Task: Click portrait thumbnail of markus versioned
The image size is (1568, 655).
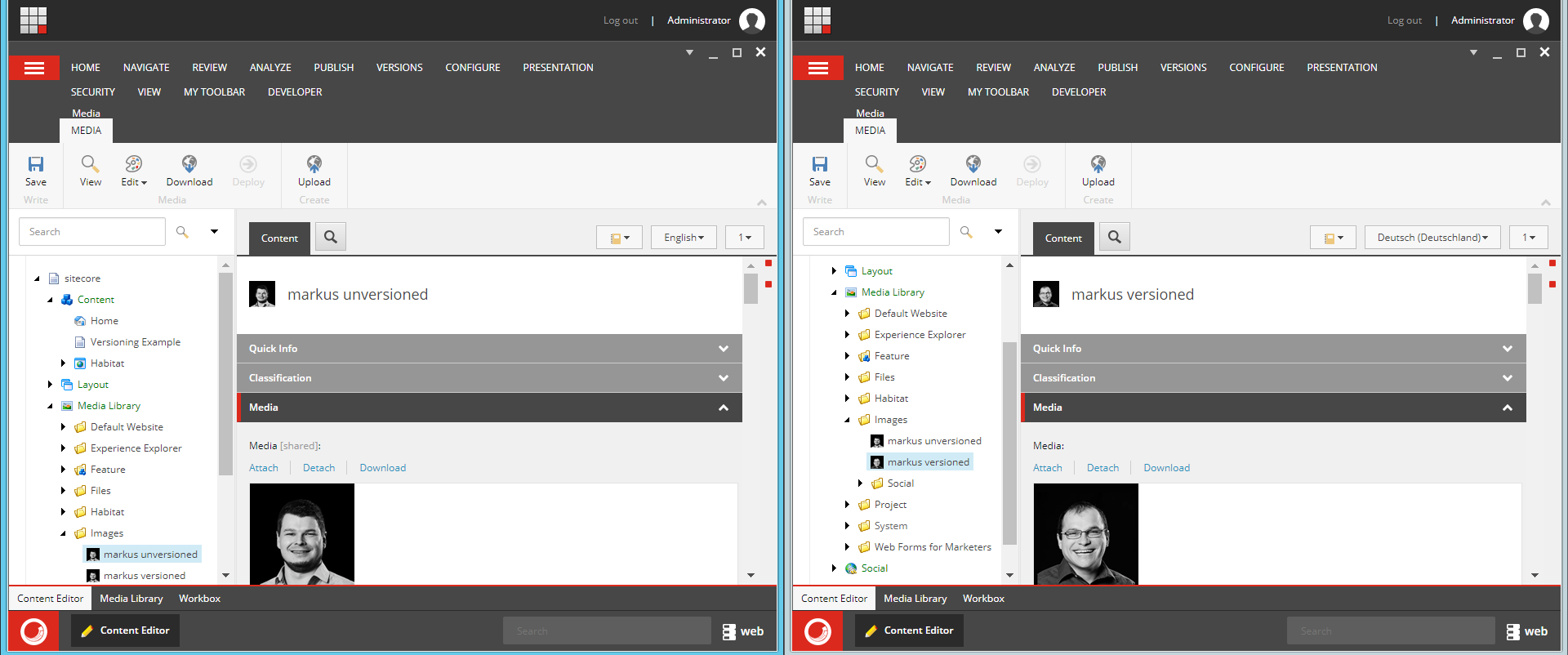Action: [1086, 534]
